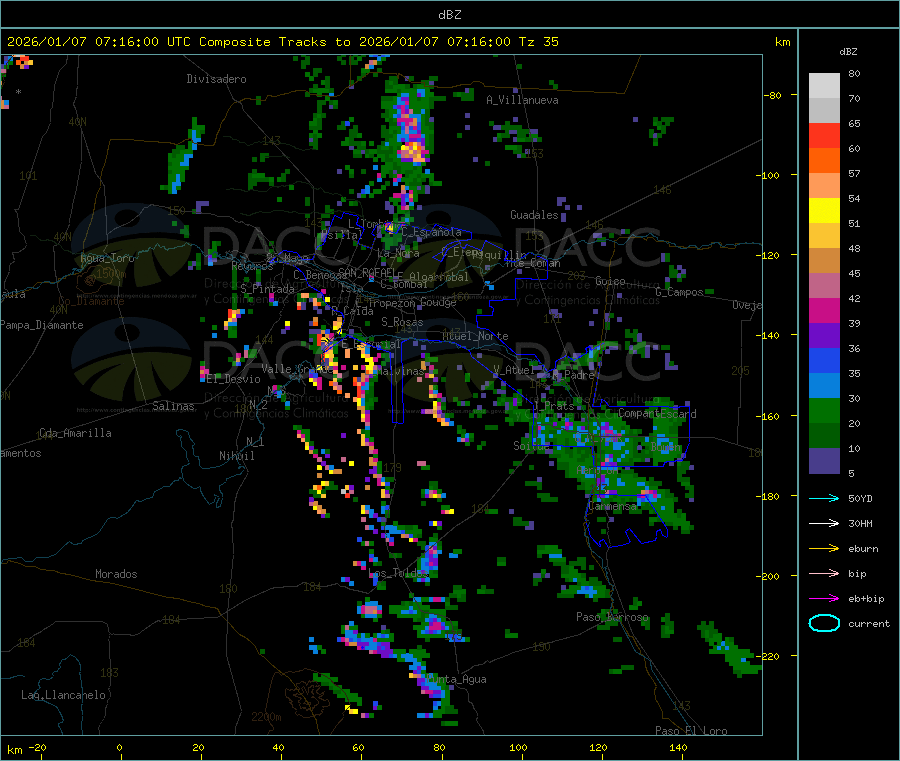Click the 'Los_Toldos' place label

[x=397, y=573]
